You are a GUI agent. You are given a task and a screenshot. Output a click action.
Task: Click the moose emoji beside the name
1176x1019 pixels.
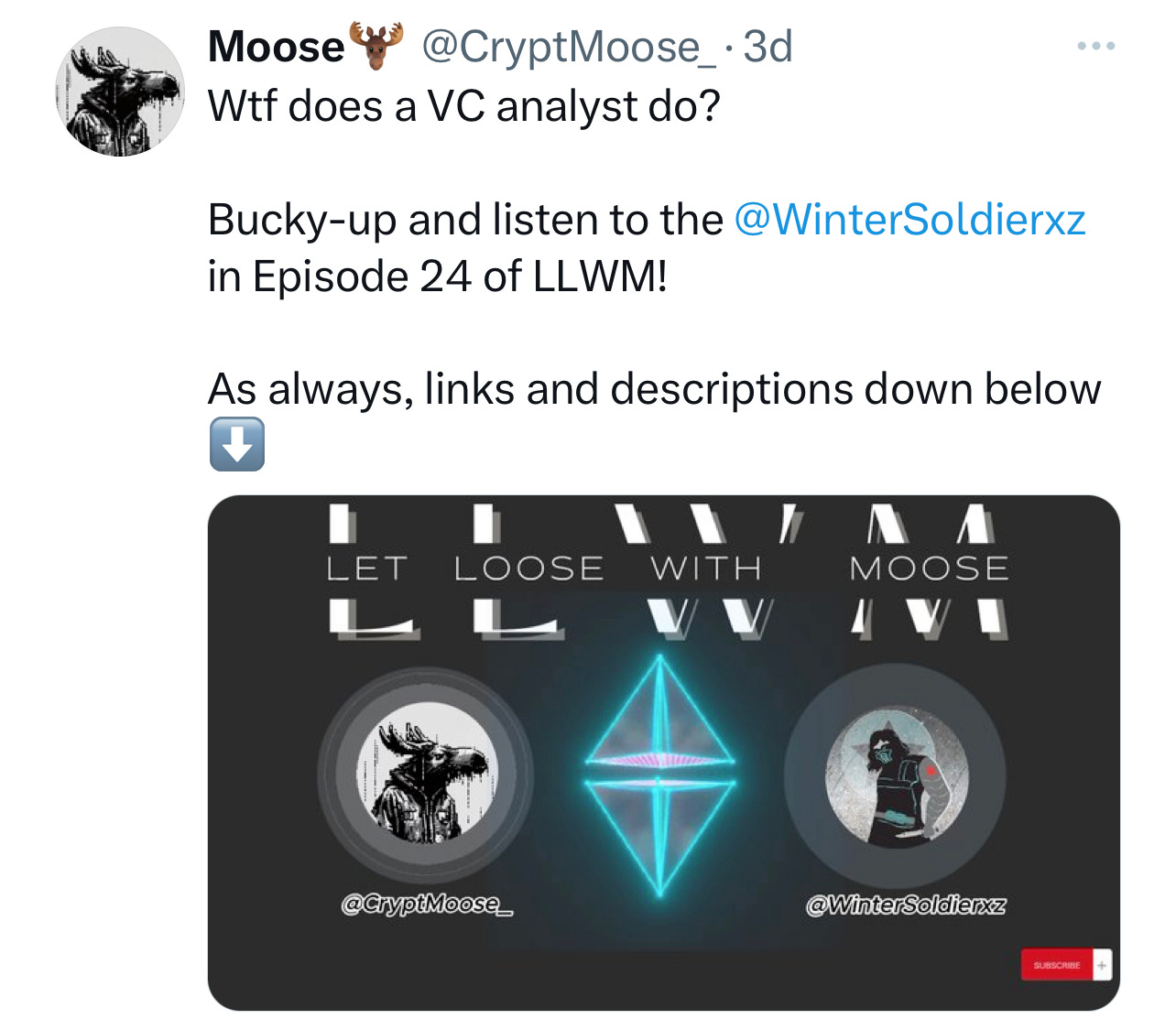376,47
